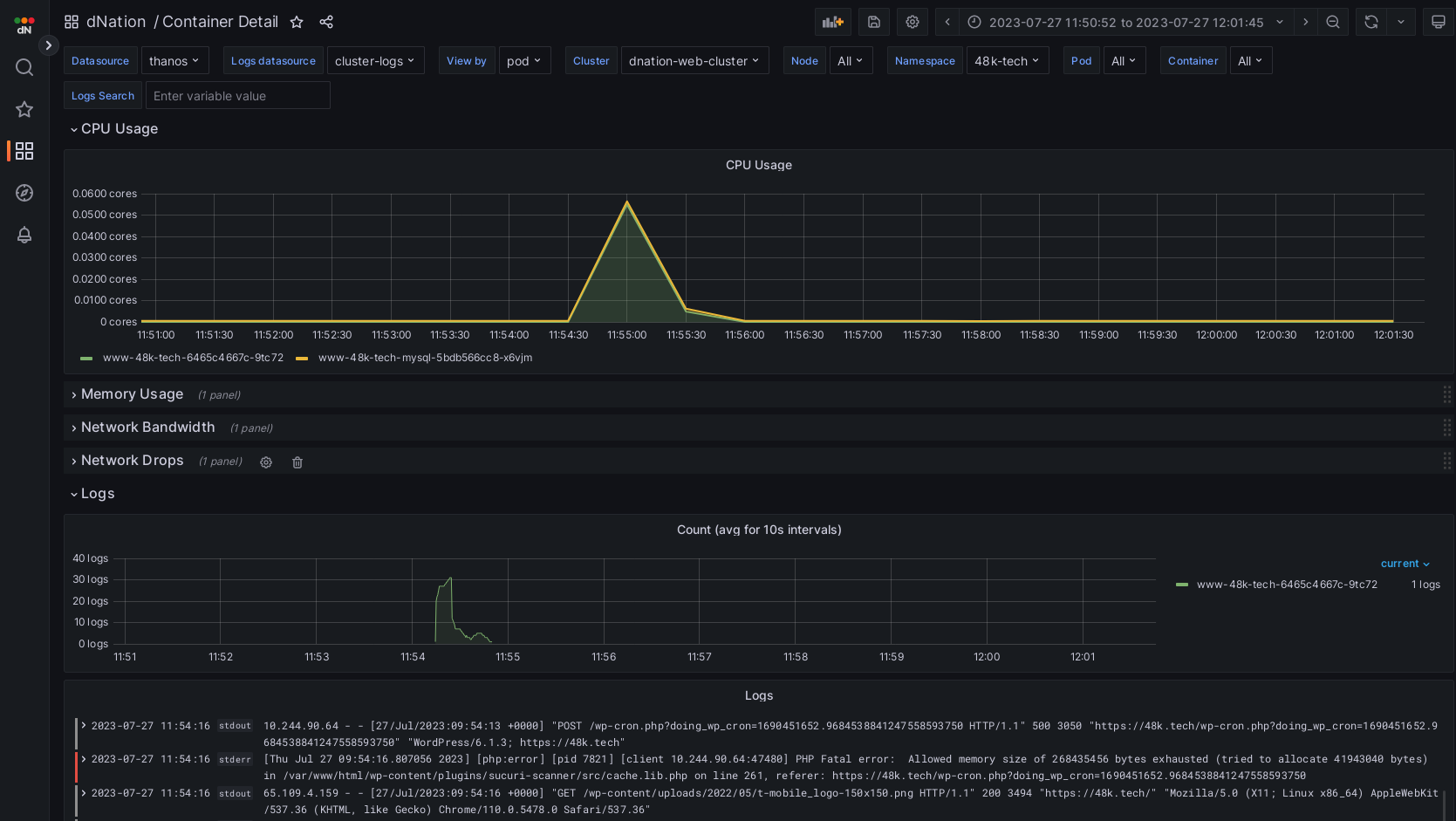Open the search icon in sidebar
The height and width of the screenshot is (821, 1456).
click(24, 67)
